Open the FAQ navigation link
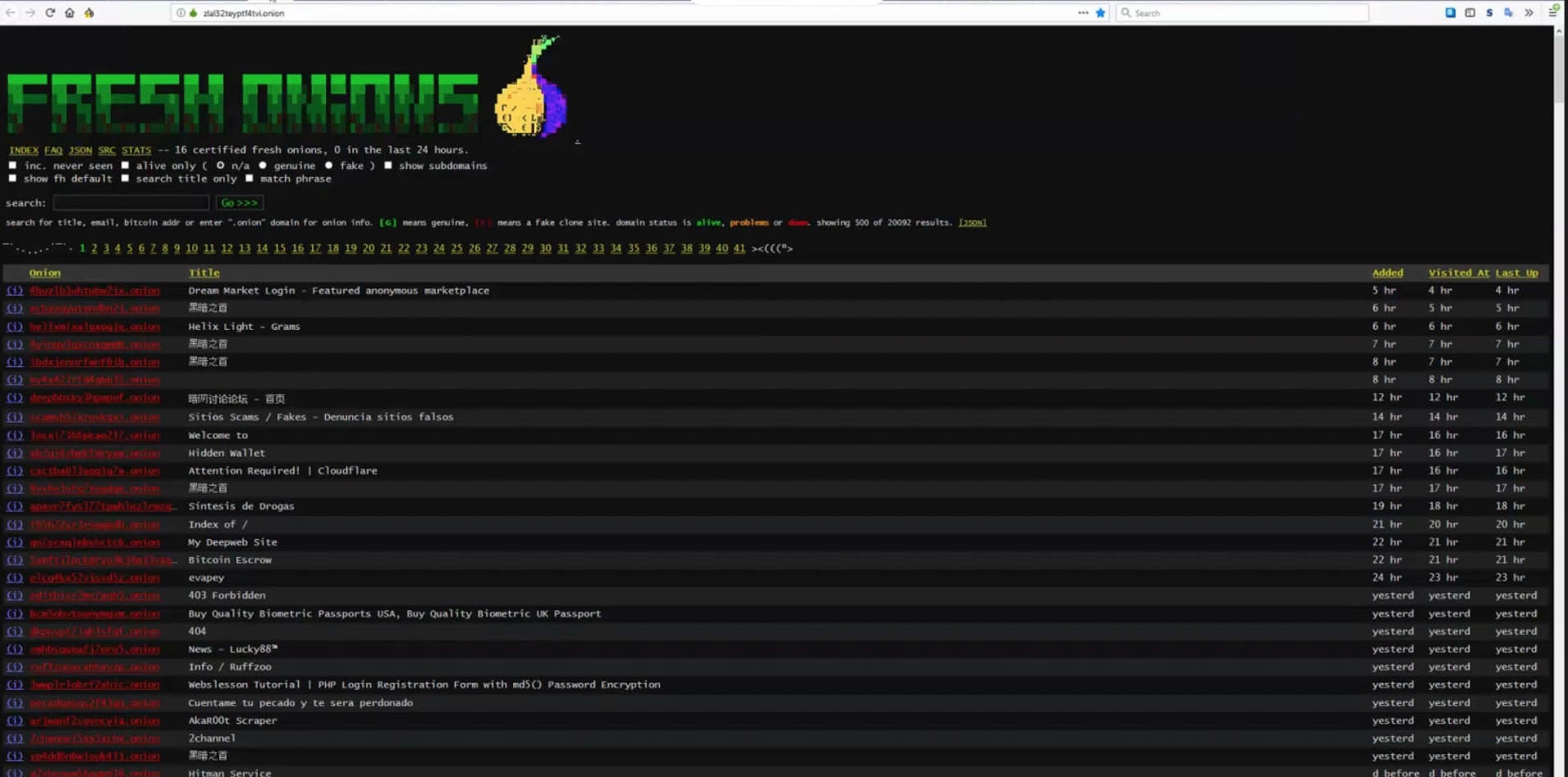This screenshot has width=1568, height=777. tap(53, 150)
